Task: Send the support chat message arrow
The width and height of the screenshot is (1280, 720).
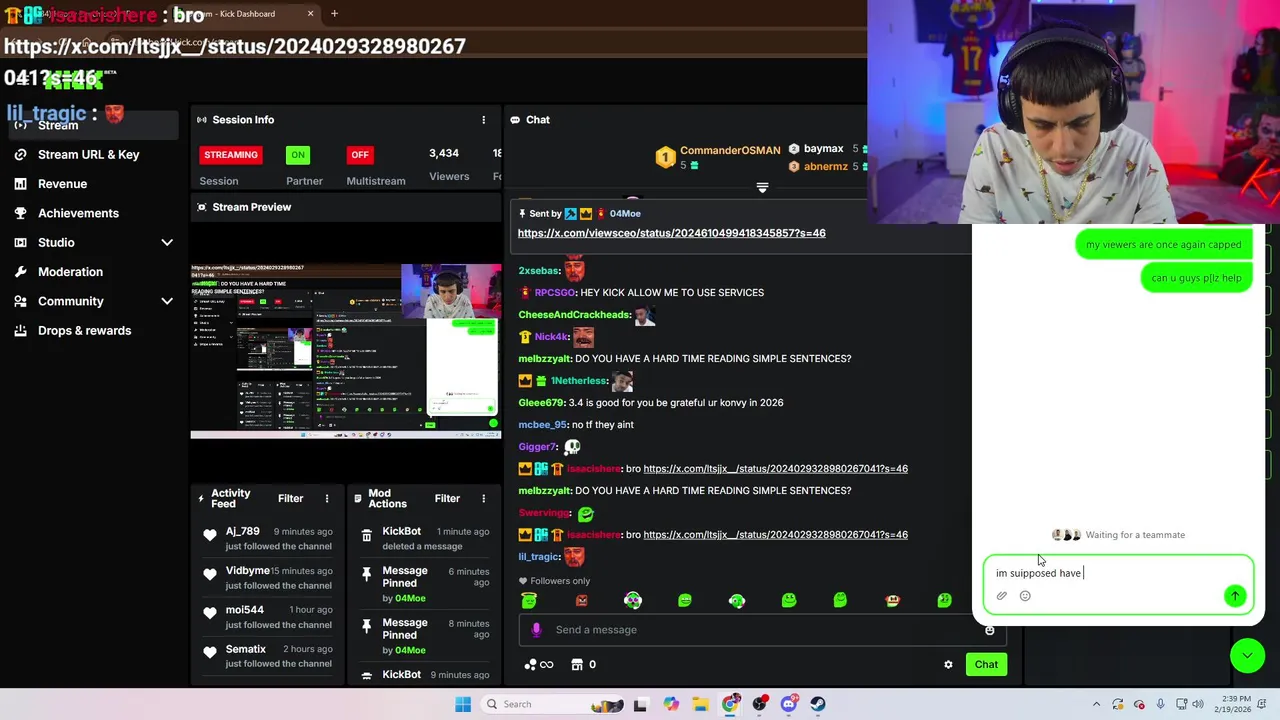Action: pyautogui.click(x=1235, y=596)
